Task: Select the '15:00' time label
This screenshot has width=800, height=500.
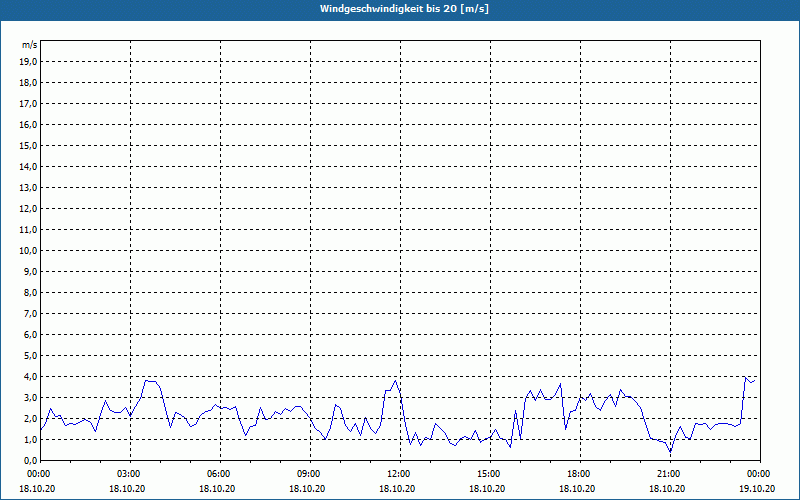Action: coord(490,474)
